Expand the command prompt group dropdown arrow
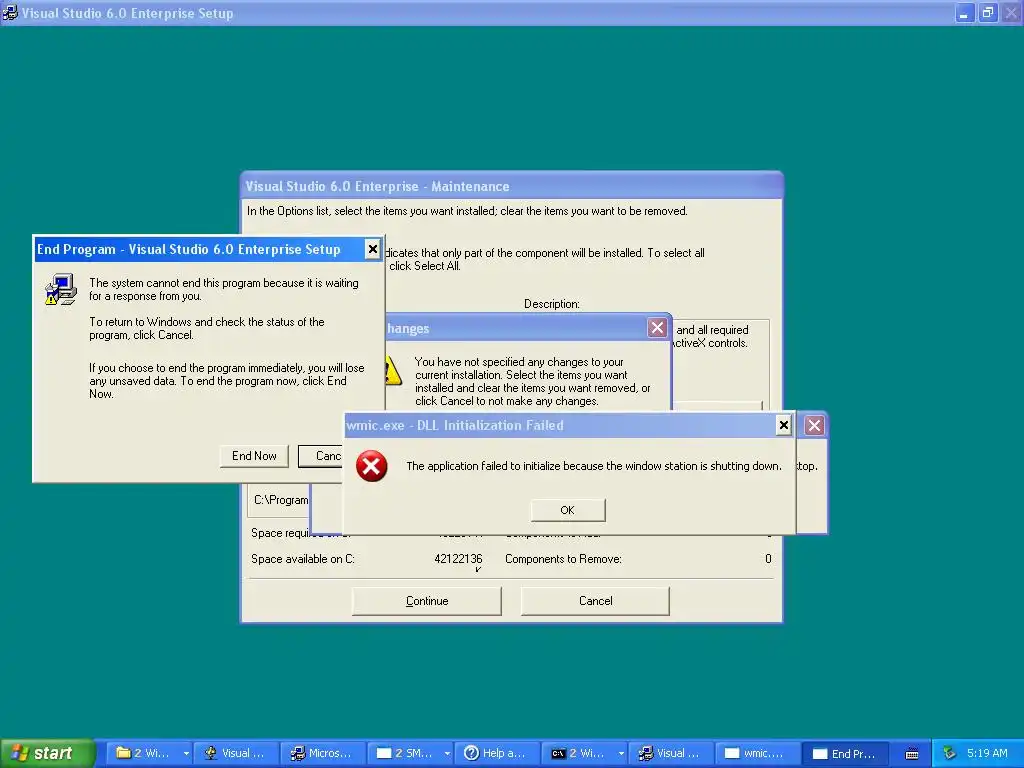This screenshot has width=1024, height=768. [x=621, y=753]
